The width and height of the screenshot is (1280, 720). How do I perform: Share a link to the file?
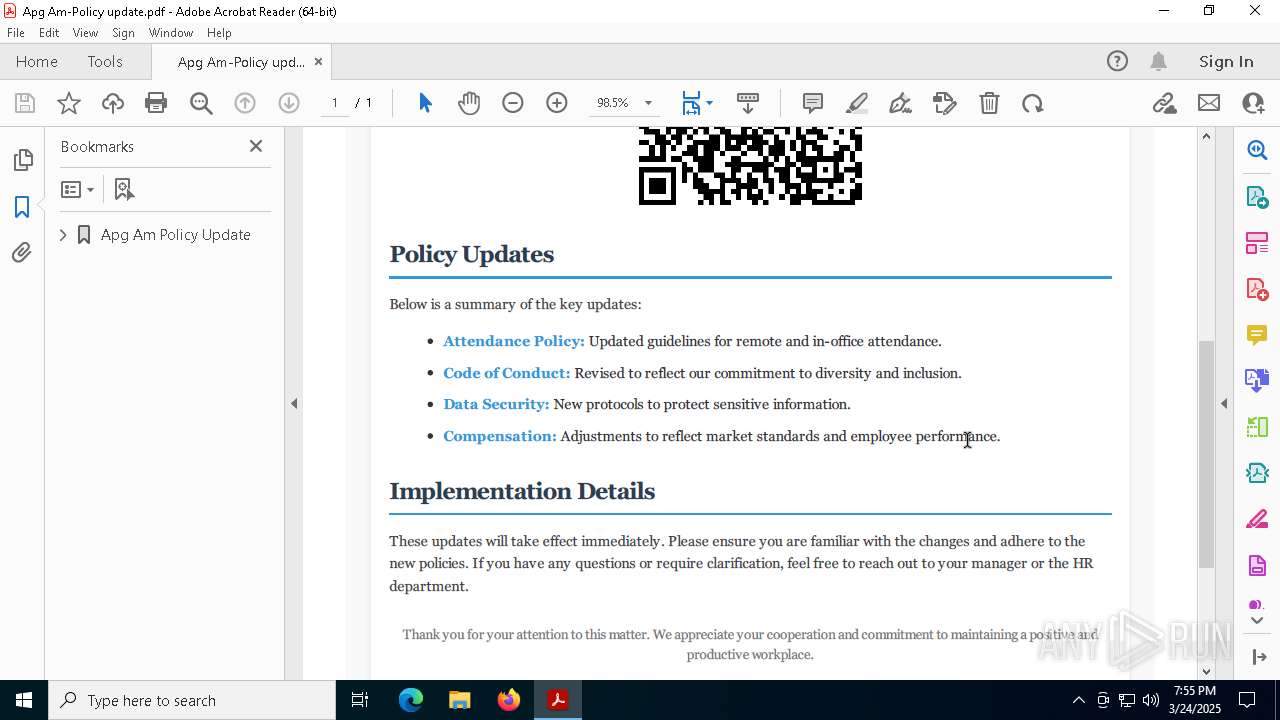click(x=1164, y=103)
